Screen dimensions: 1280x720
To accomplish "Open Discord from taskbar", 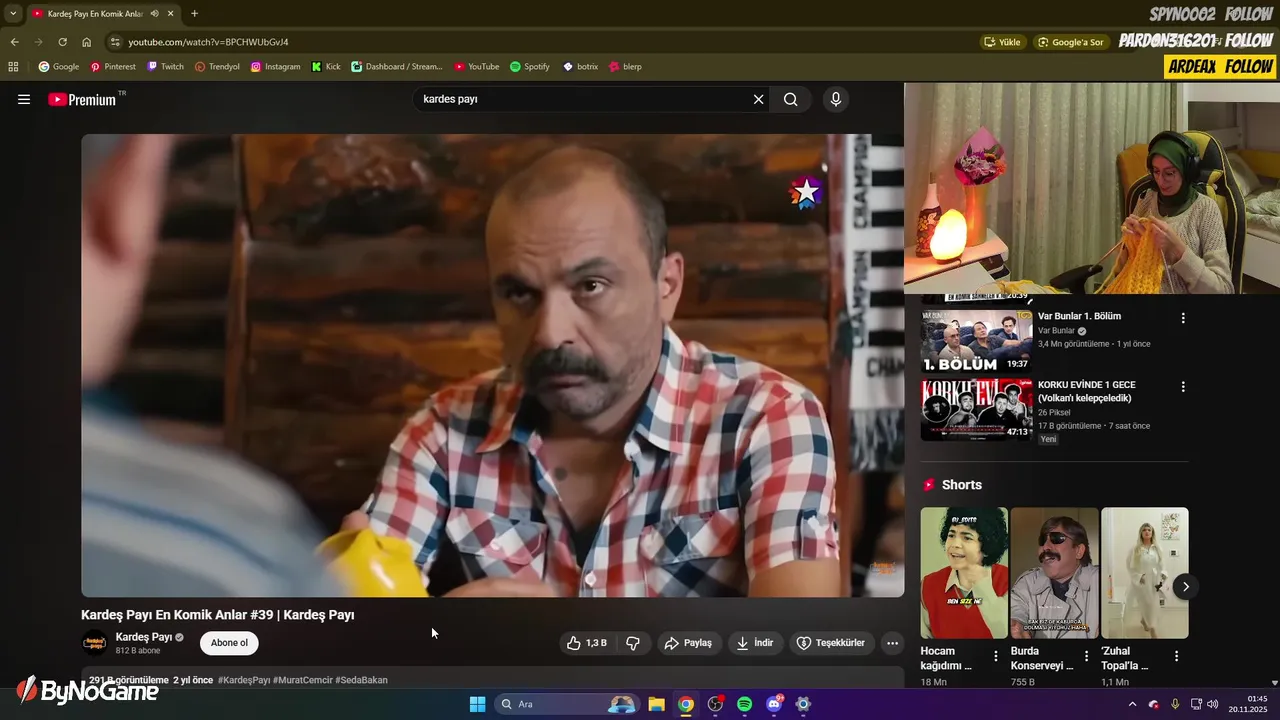I will [773, 704].
